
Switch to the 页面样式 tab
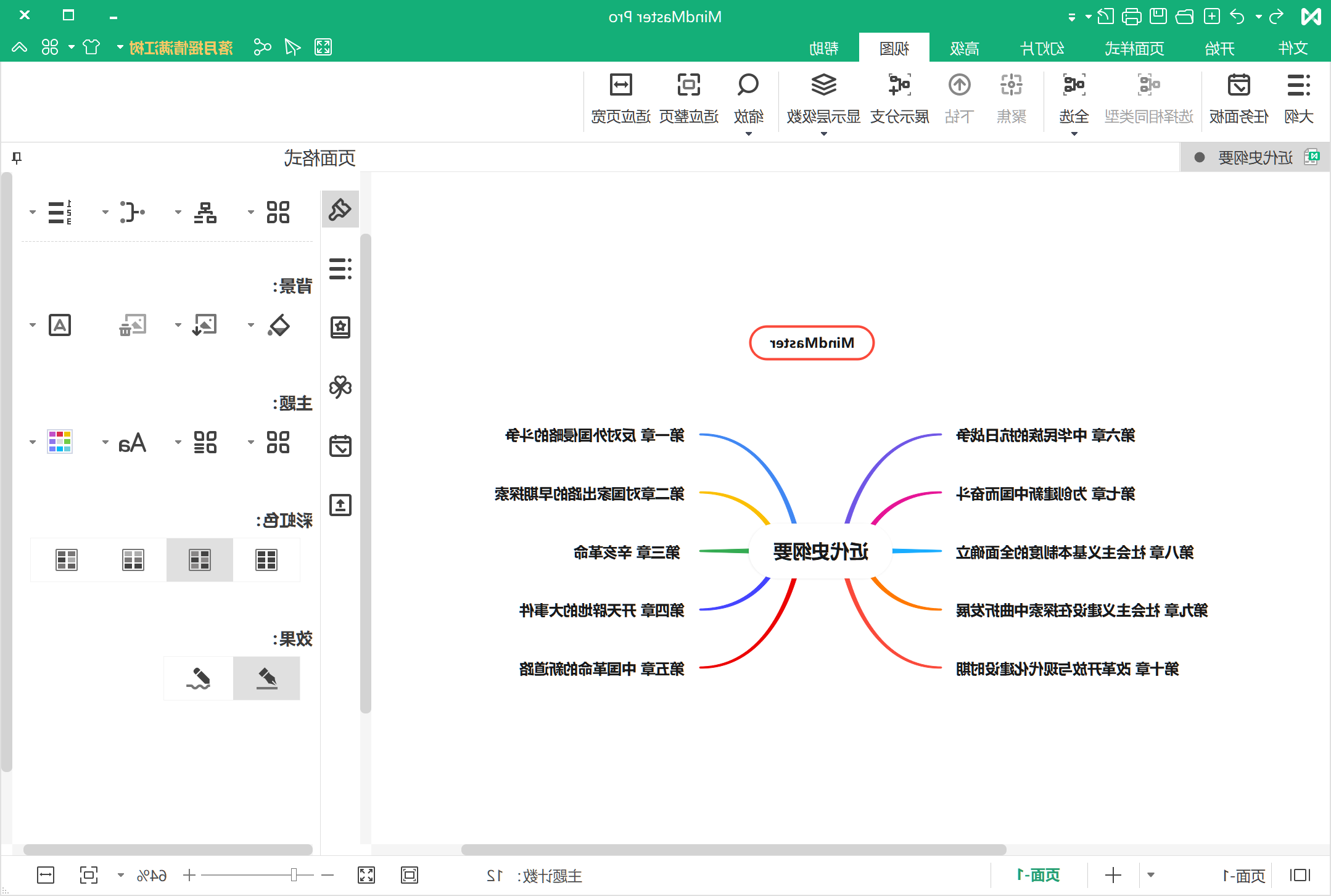1134,48
